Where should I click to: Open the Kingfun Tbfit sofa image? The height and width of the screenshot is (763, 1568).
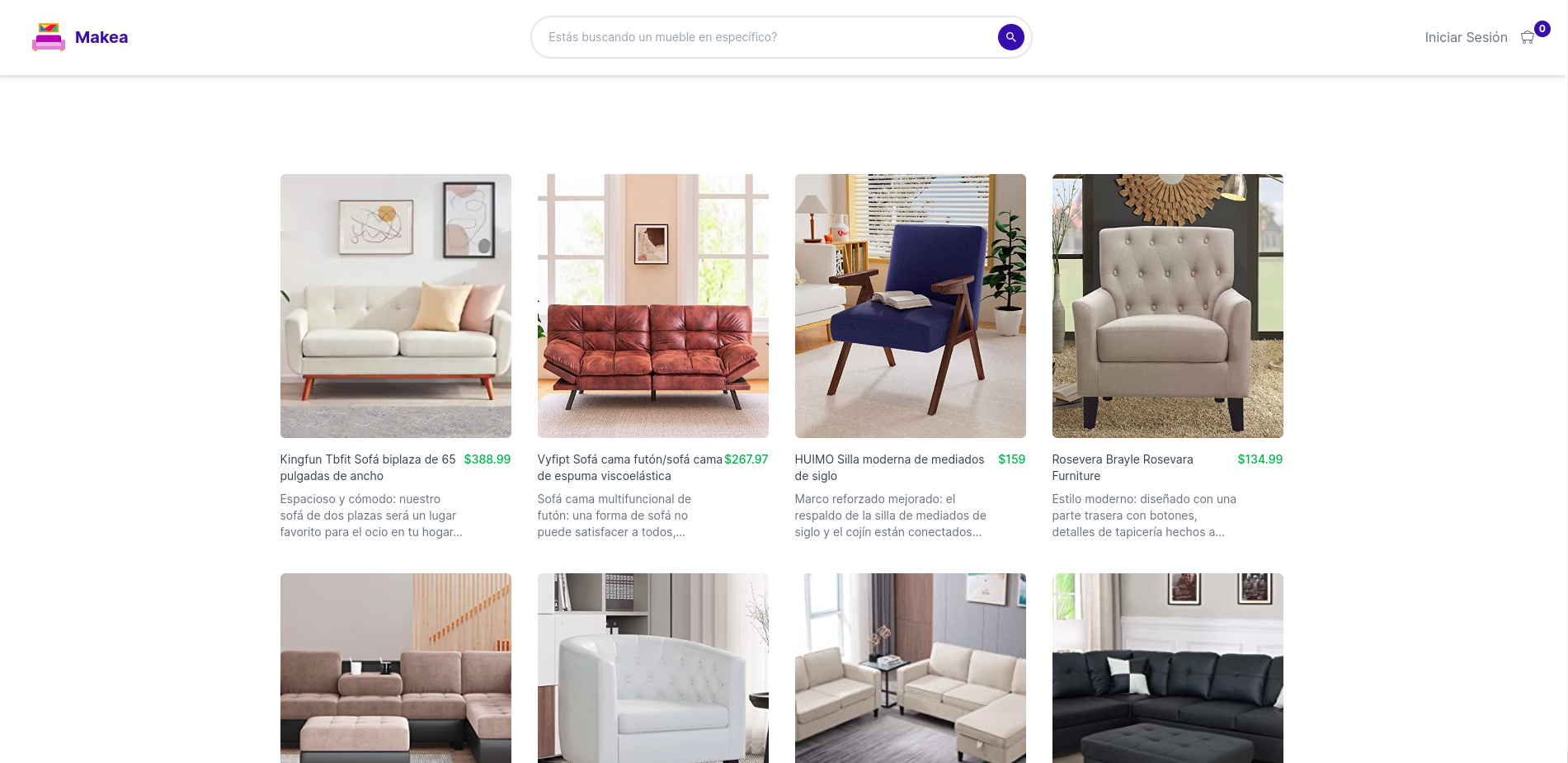(396, 306)
